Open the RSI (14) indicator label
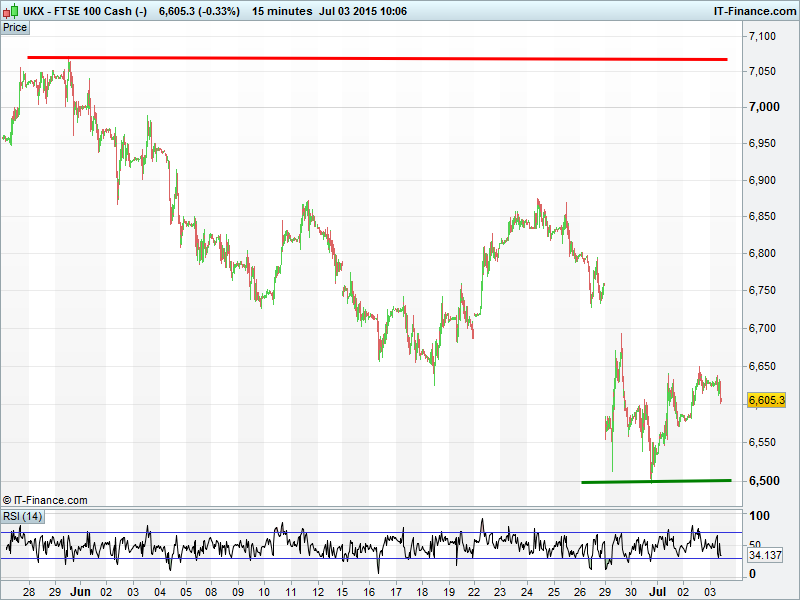 (22, 516)
